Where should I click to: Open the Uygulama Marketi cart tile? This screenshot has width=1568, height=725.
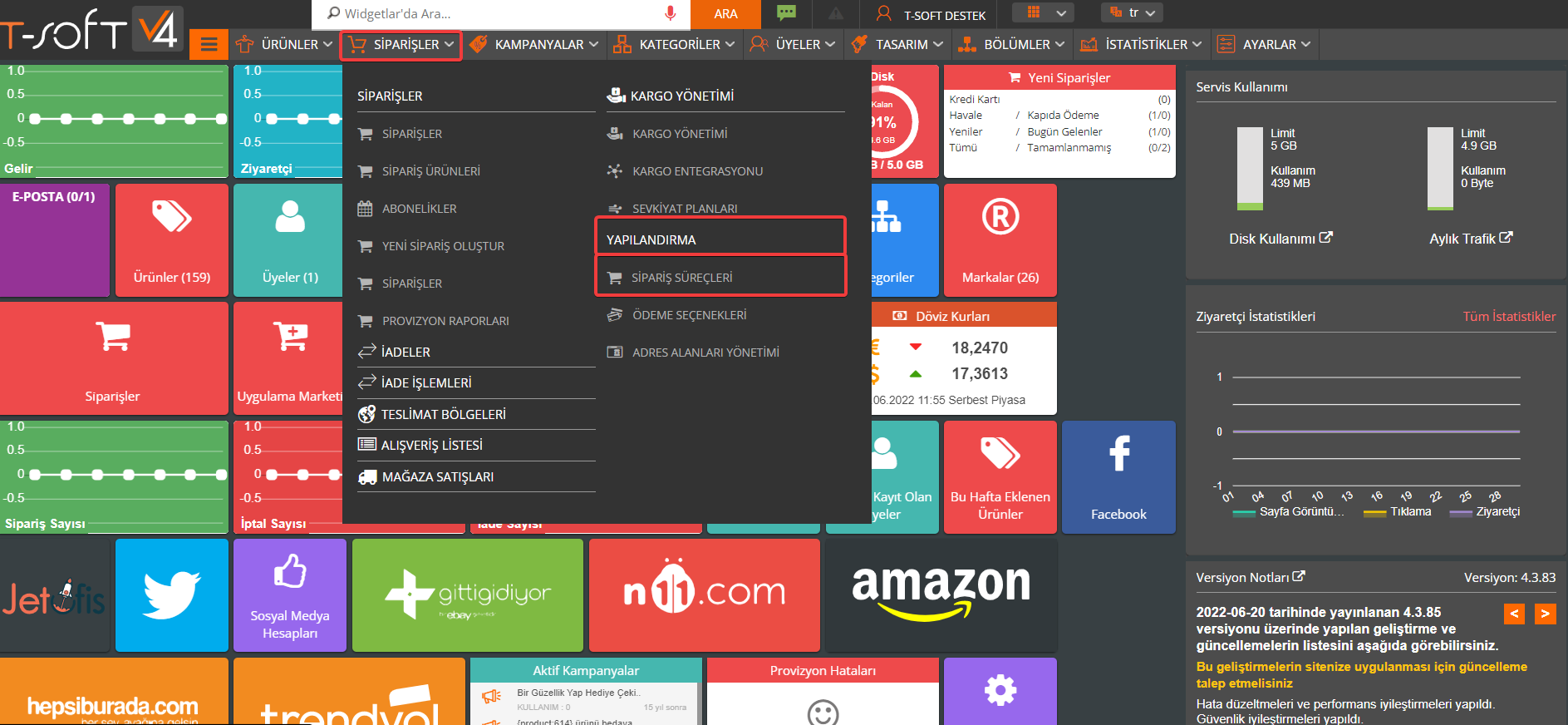point(288,358)
